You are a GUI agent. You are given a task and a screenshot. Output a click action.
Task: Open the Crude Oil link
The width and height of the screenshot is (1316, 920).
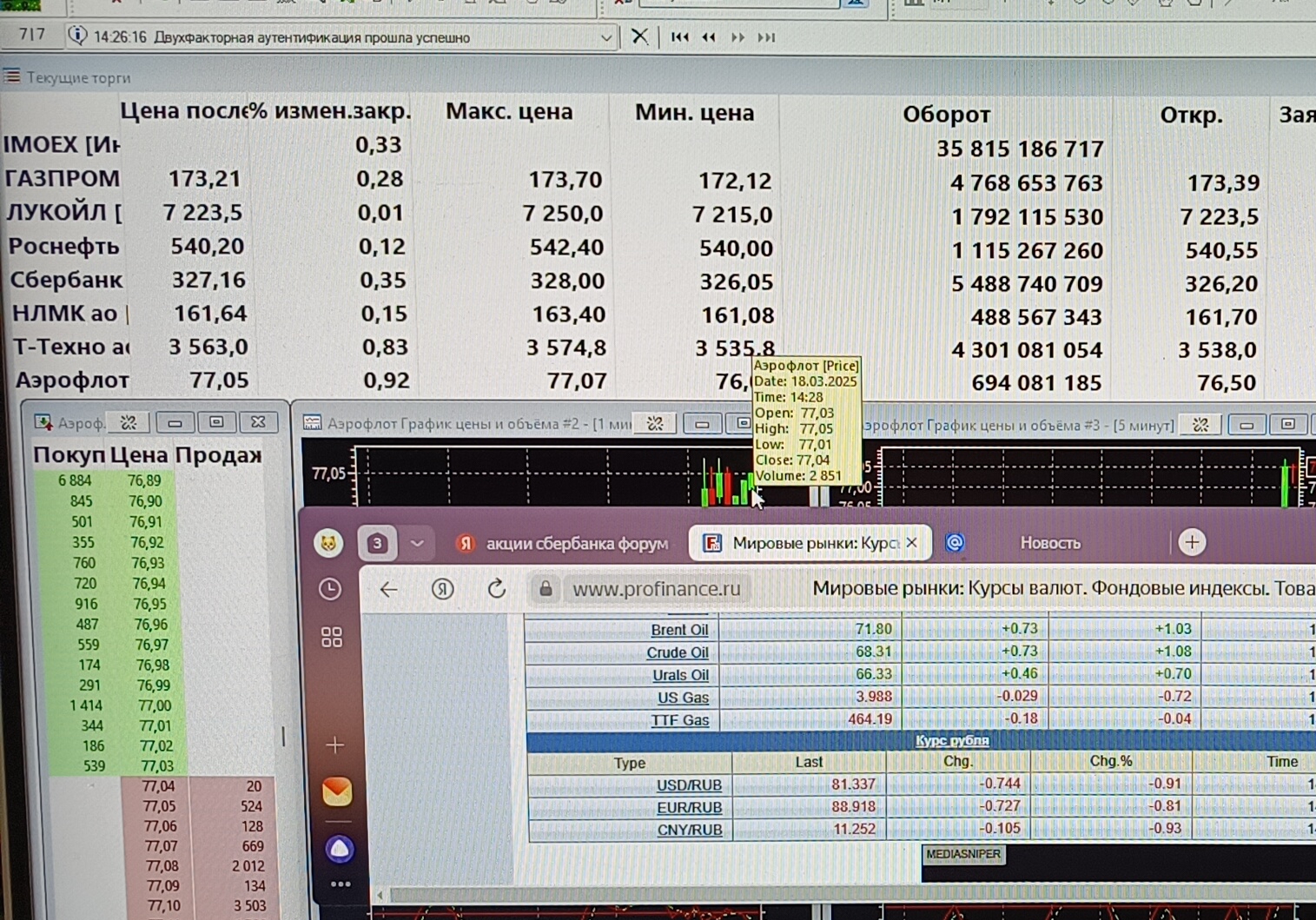click(x=678, y=652)
